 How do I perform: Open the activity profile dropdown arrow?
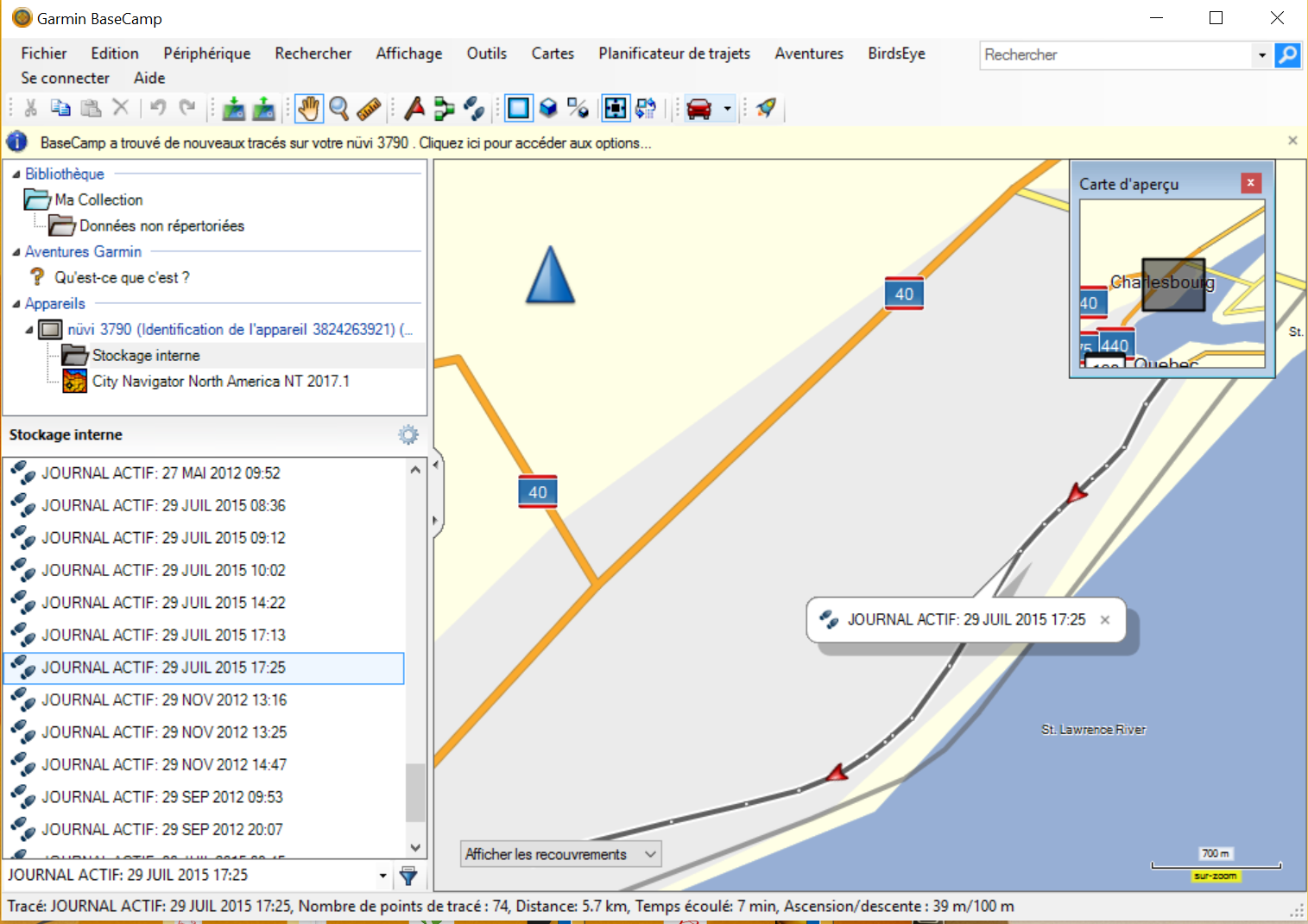(x=727, y=109)
